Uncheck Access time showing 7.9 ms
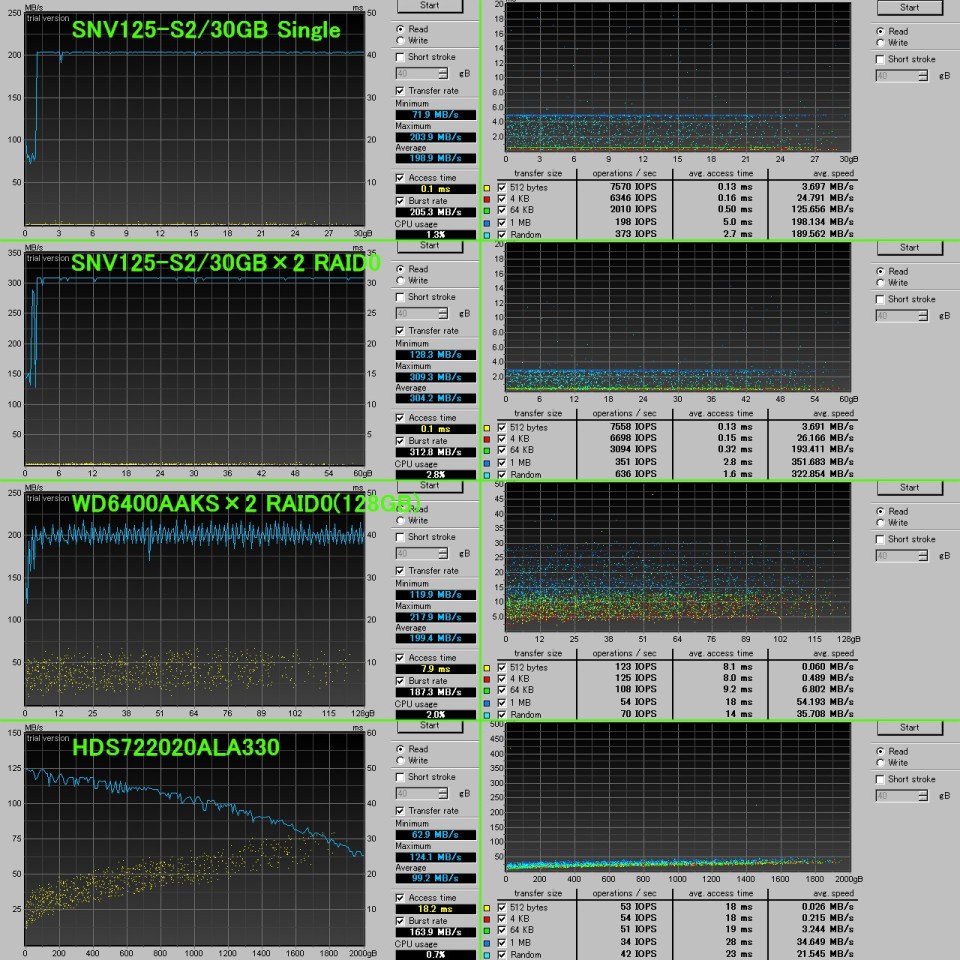960x960 pixels. tap(400, 658)
